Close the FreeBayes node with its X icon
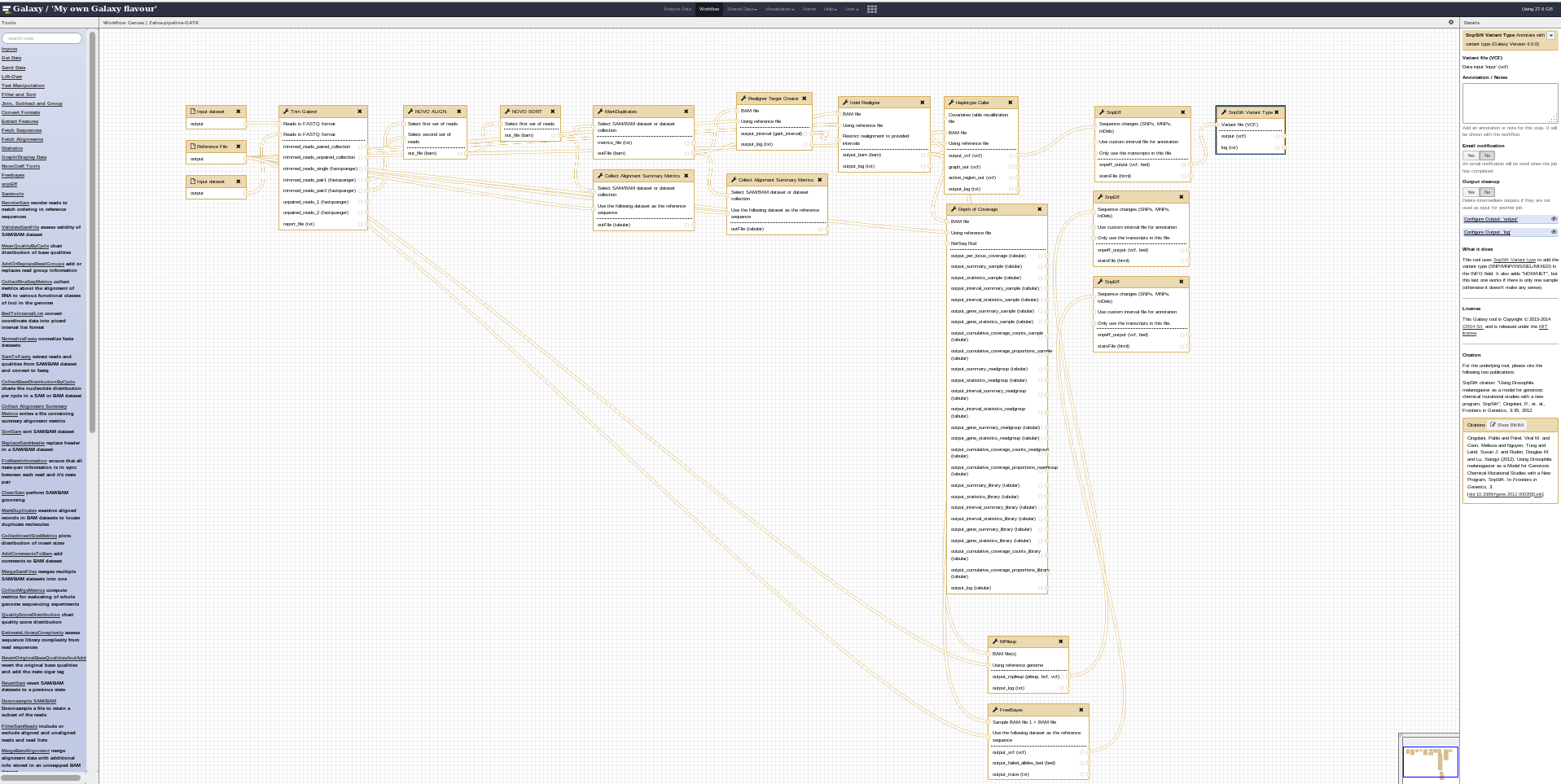The width and height of the screenshot is (1561, 784). click(x=1081, y=710)
